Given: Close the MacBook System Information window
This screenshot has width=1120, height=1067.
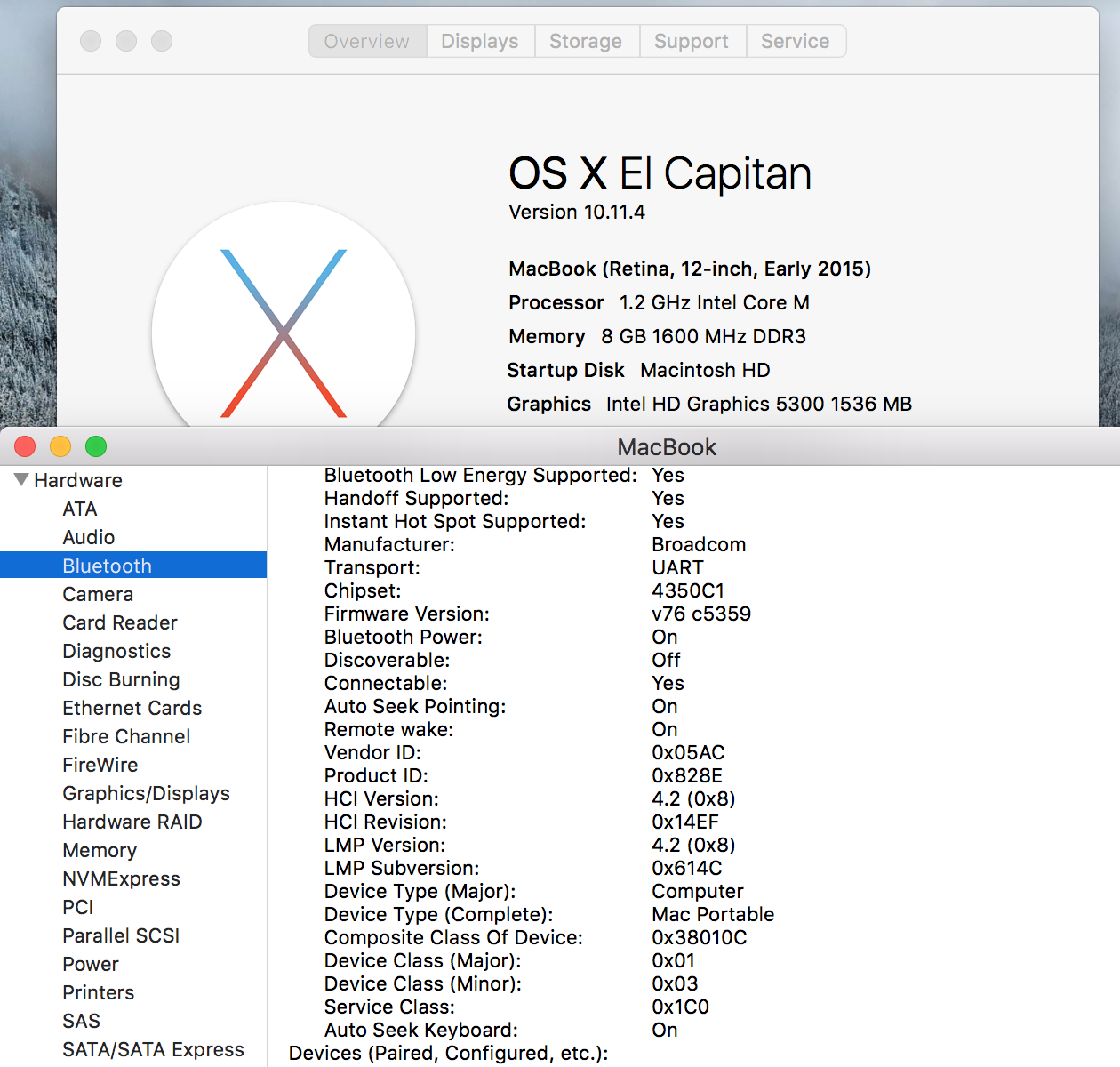Looking at the screenshot, I should pyautogui.click(x=25, y=446).
